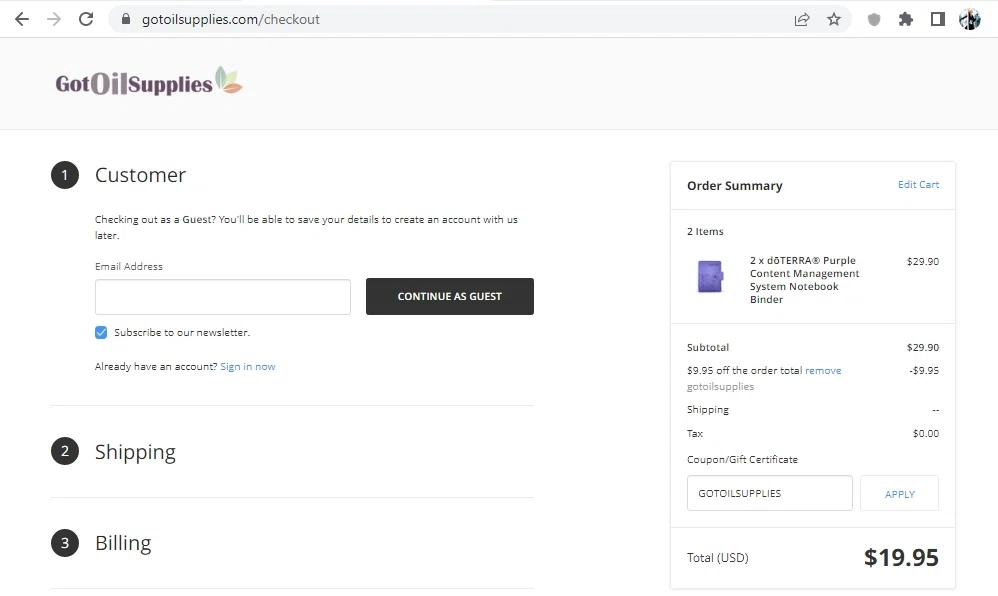Click the gotoilsupplies coupon name text
998x596 pixels.
click(720, 387)
